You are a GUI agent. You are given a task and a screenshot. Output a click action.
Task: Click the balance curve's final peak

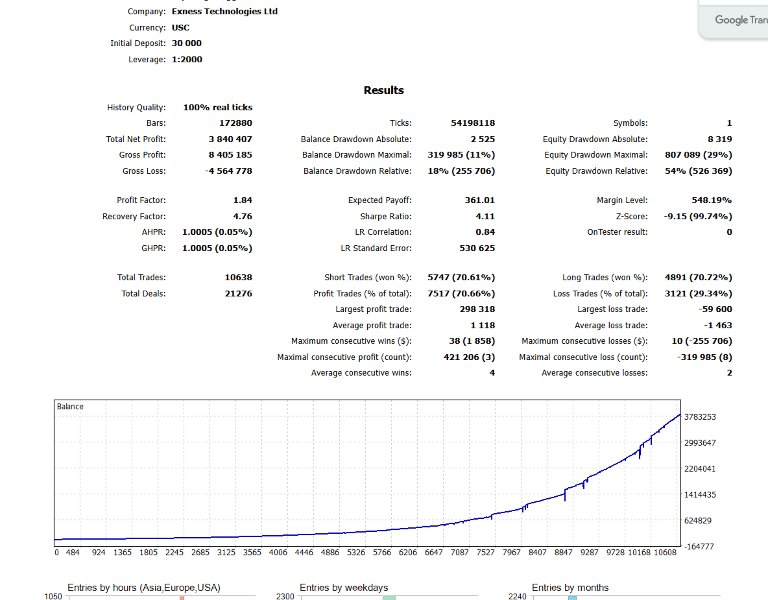coord(679,415)
